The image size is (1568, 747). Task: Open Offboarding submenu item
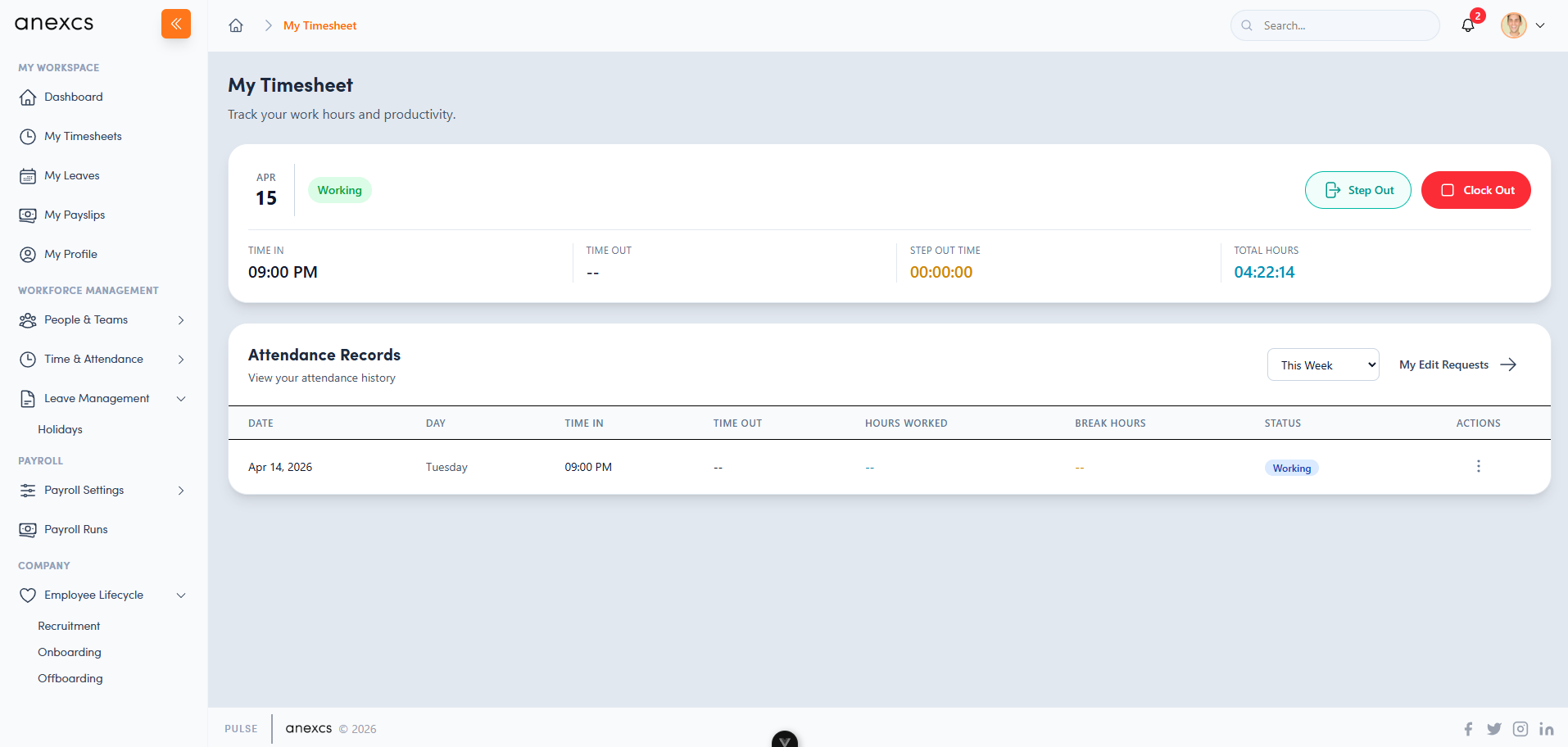click(x=70, y=678)
